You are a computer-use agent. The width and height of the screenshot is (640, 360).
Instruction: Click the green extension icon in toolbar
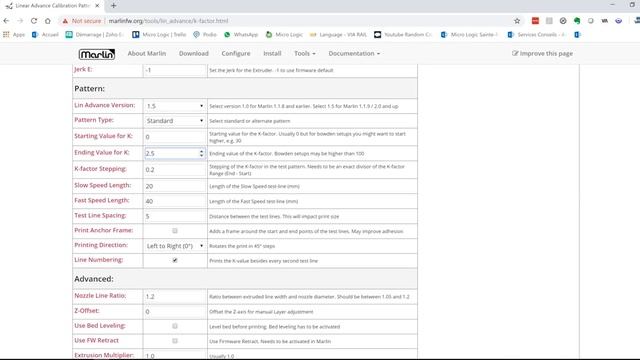(x=577, y=21)
